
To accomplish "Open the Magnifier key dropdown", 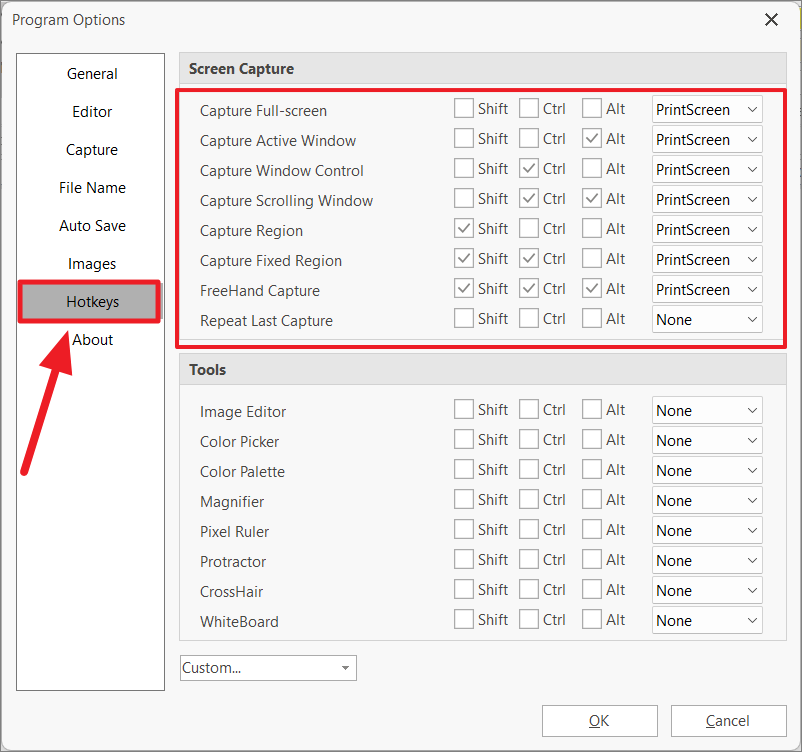I will [x=707, y=501].
